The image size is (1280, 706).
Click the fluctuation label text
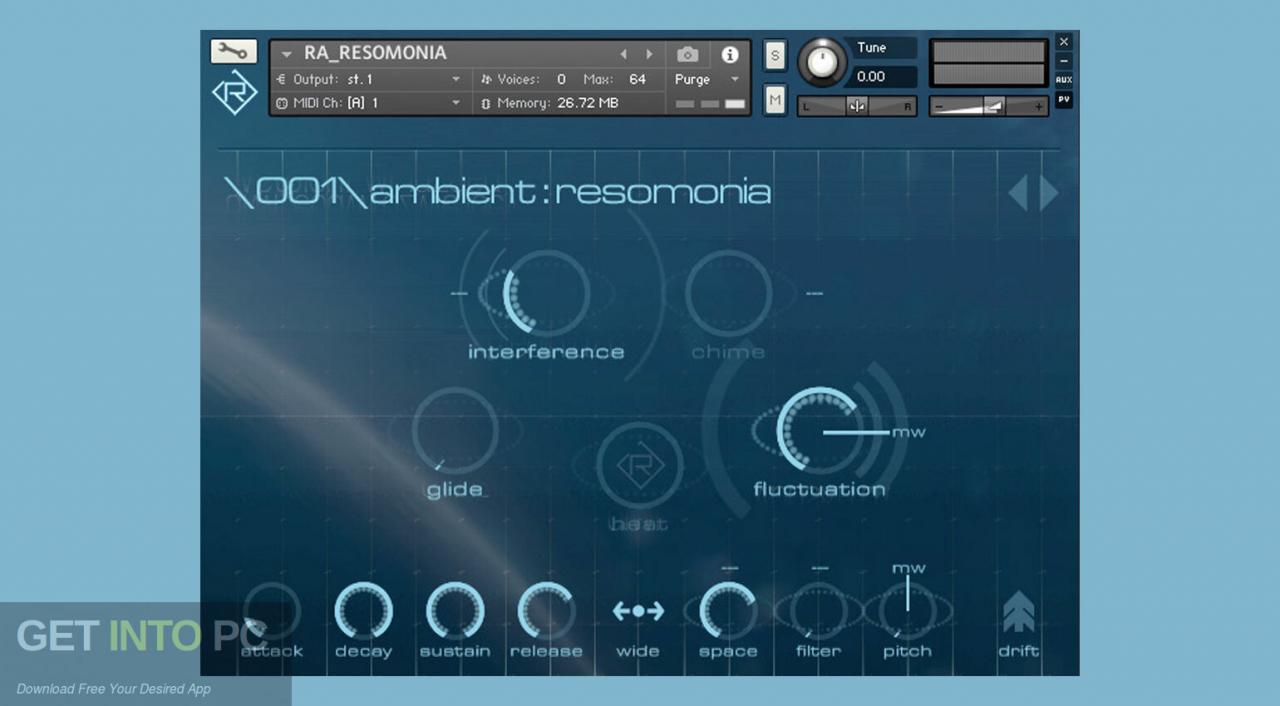click(820, 489)
